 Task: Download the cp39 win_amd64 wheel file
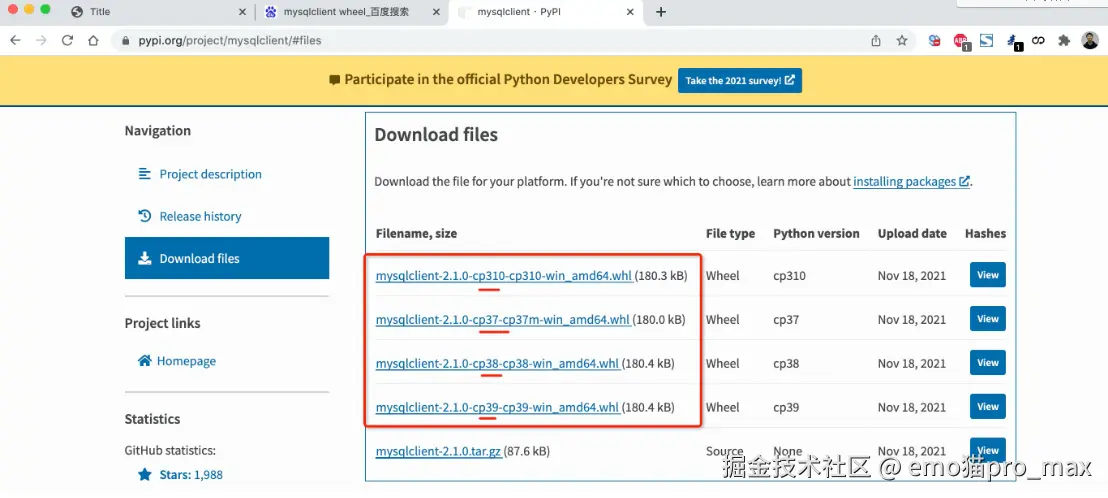tap(497, 408)
